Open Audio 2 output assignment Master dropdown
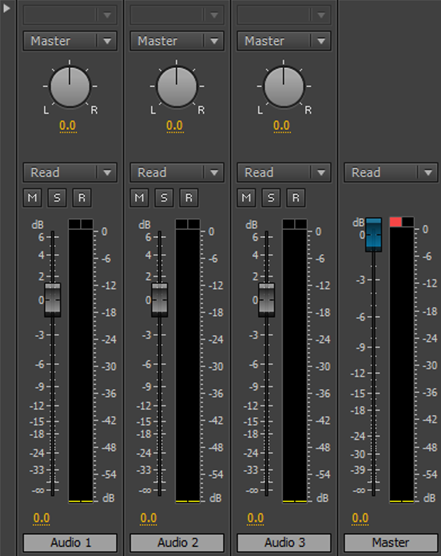This screenshot has width=441, height=556. tap(177, 41)
